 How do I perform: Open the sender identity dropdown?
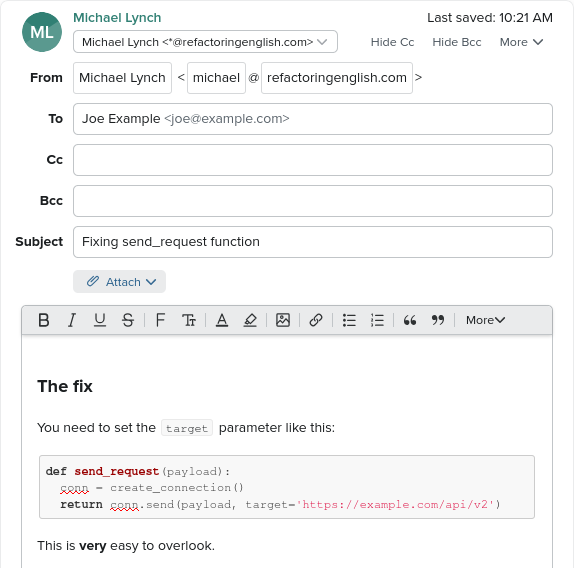(x=205, y=42)
